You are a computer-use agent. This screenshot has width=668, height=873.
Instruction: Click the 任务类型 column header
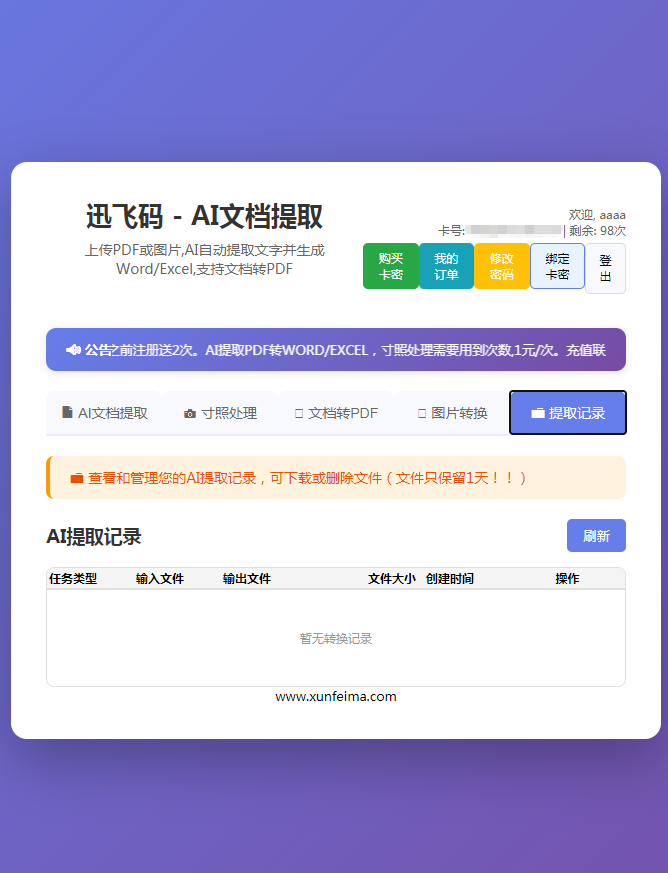coord(73,578)
